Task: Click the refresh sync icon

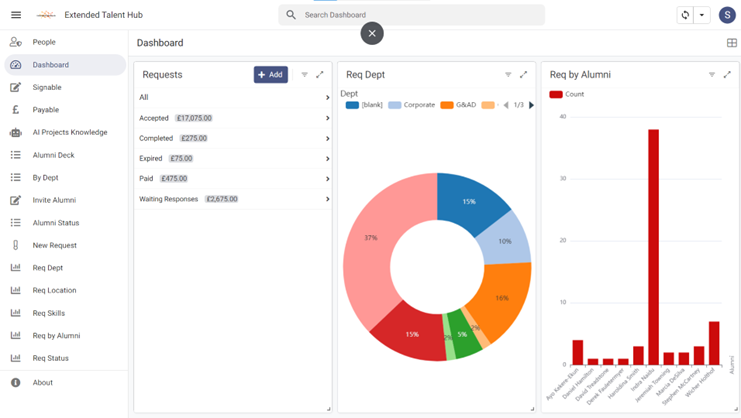Action: pos(685,15)
